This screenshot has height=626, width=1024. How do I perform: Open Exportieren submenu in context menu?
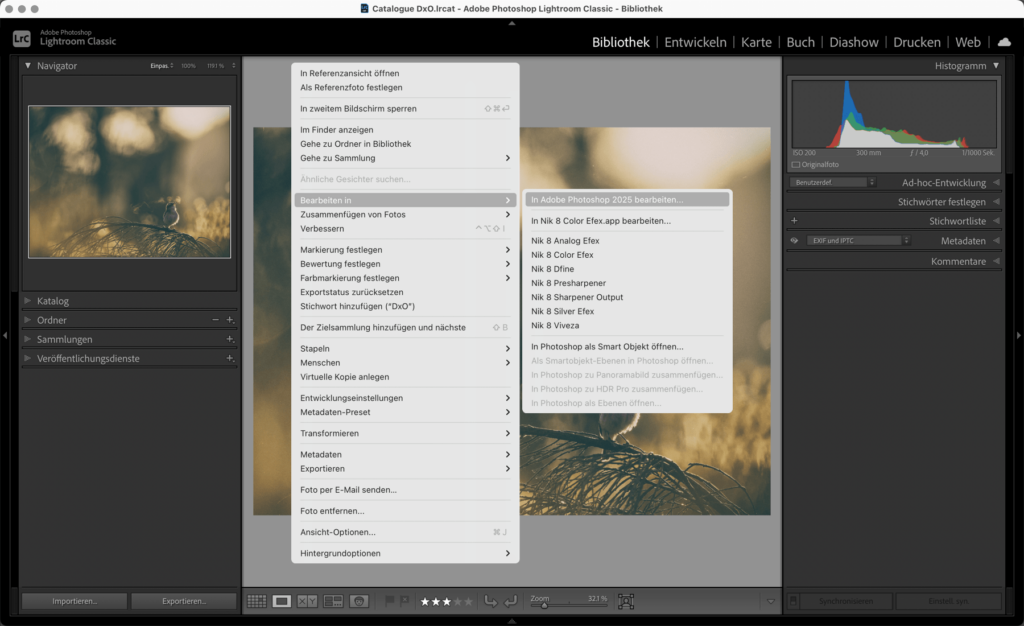point(405,469)
